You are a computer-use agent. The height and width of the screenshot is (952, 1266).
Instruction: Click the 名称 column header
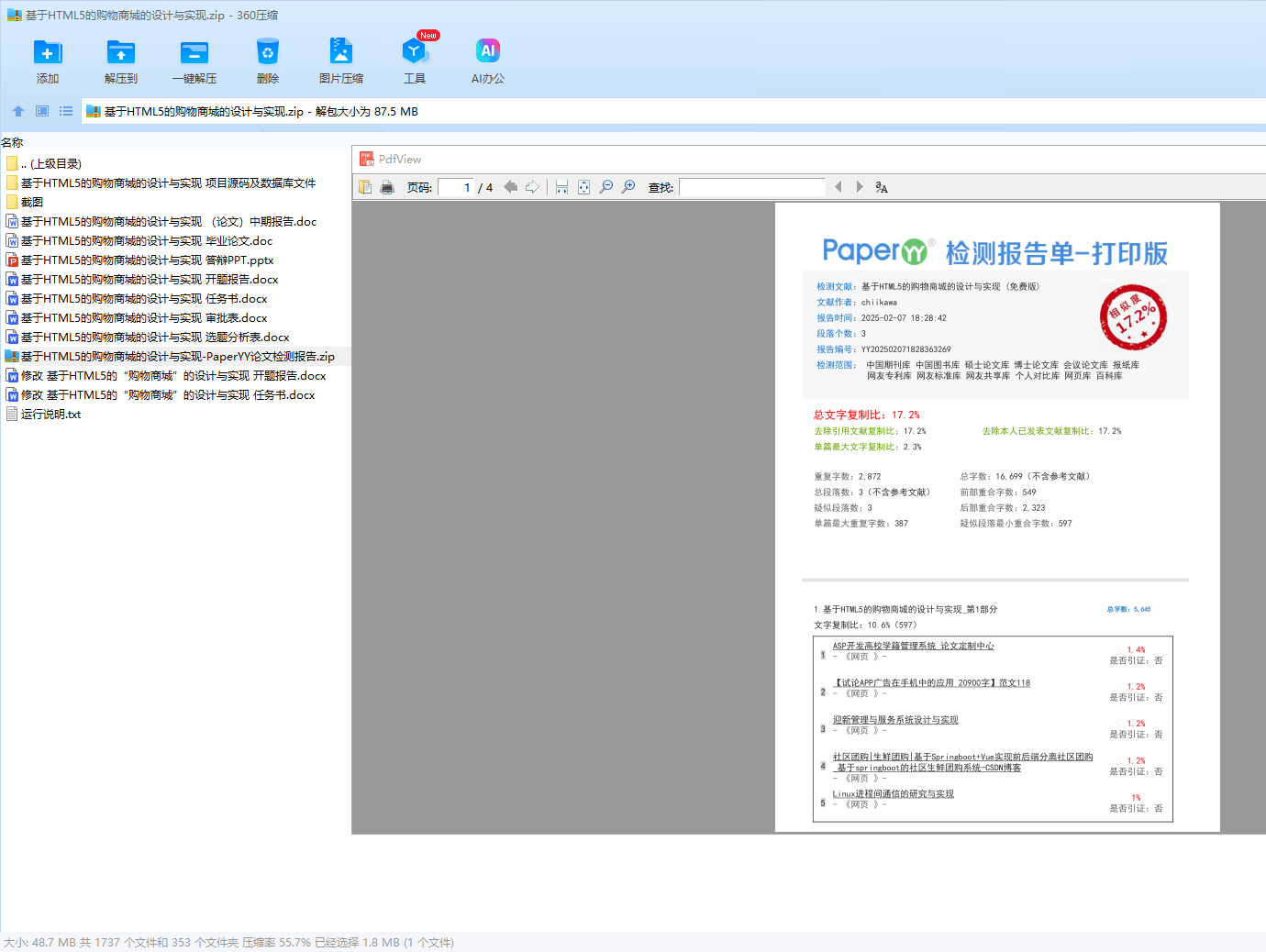click(12, 142)
